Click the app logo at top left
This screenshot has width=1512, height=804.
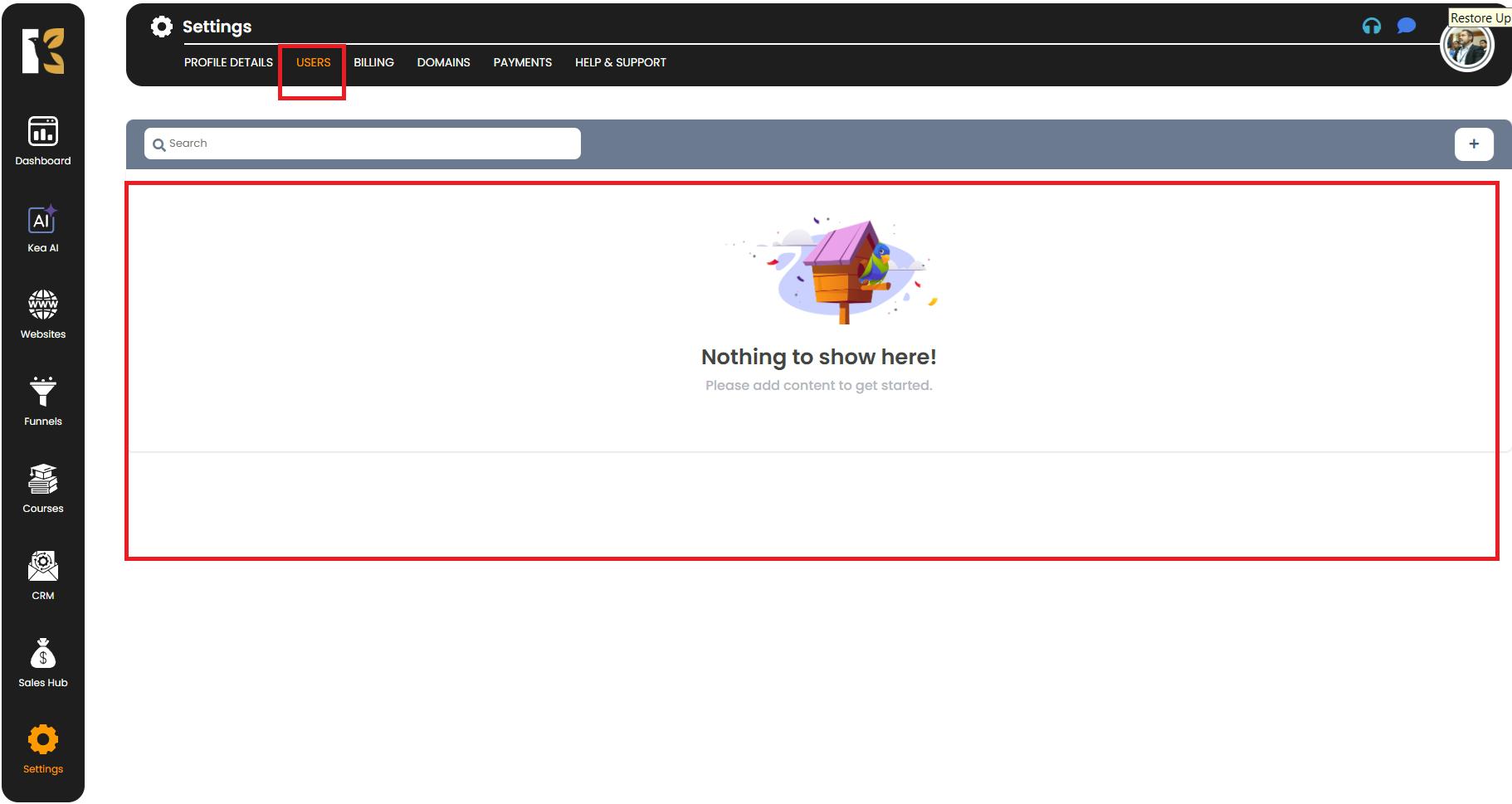[x=43, y=51]
